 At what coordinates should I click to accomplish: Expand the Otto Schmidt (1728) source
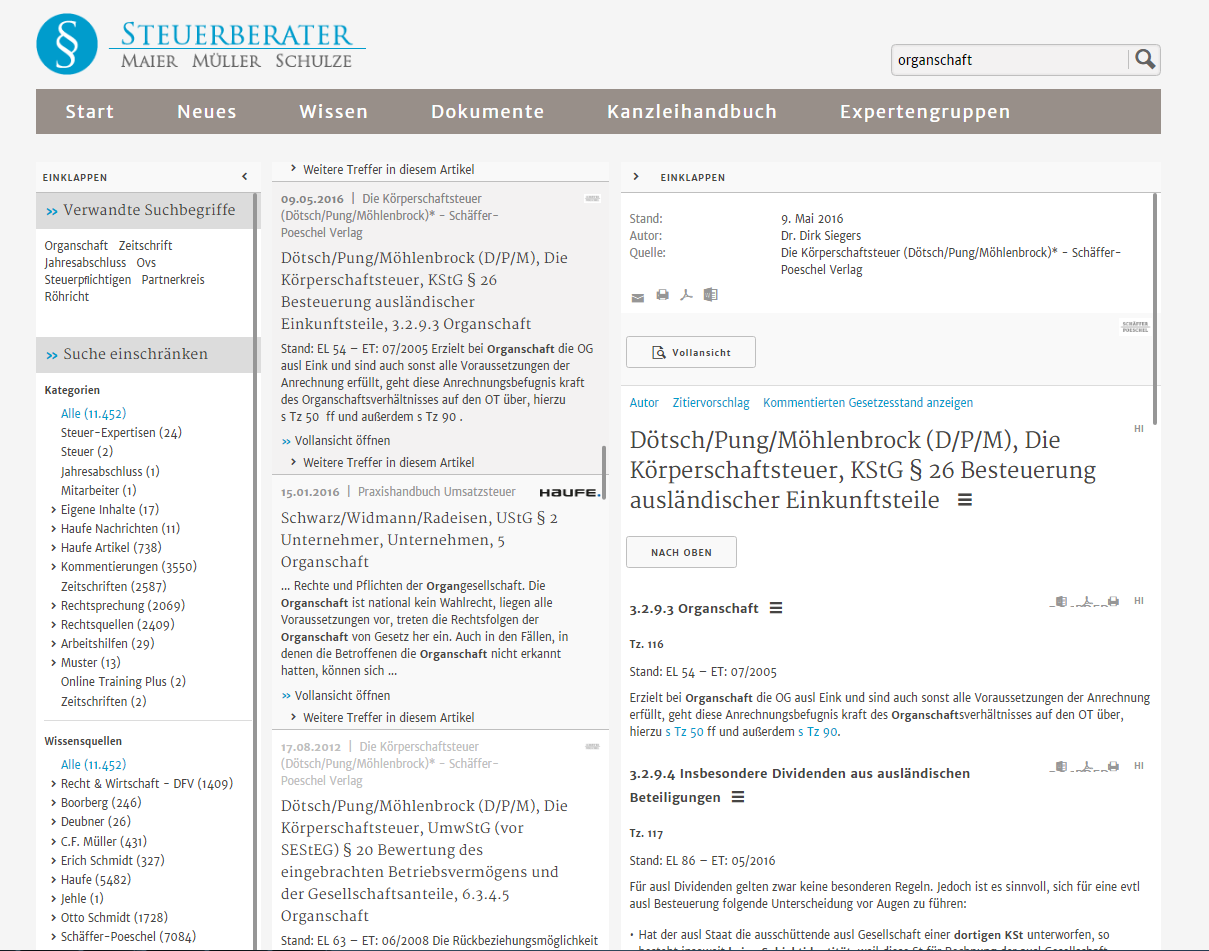[53, 918]
